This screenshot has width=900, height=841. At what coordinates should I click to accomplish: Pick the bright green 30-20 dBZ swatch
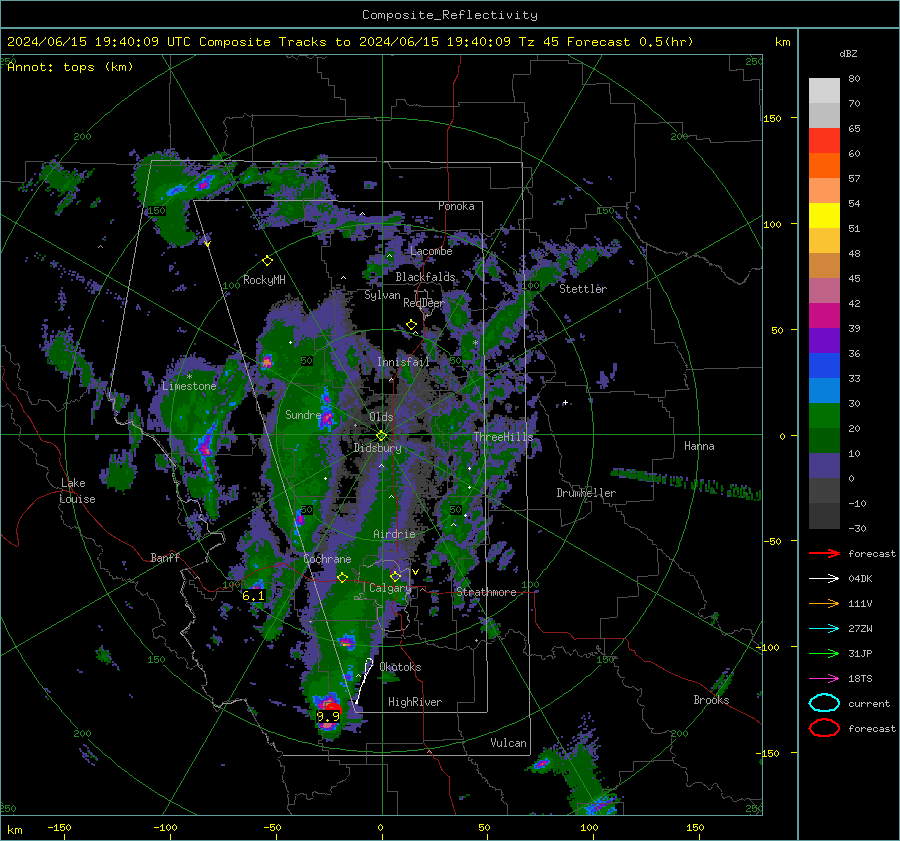pyautogui.click(x=824, y=415)
